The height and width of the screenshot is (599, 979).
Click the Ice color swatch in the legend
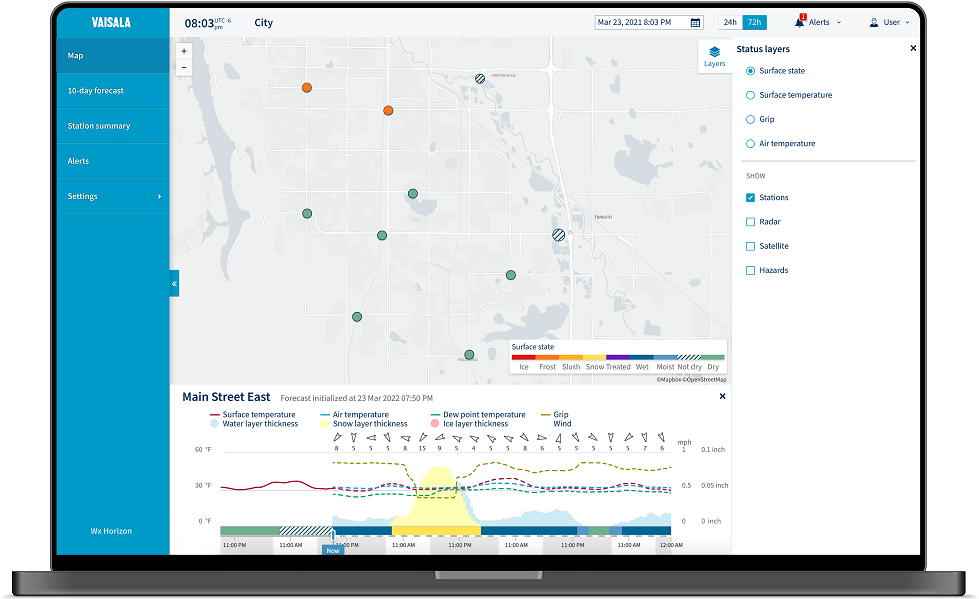click(x=523, y=356)
